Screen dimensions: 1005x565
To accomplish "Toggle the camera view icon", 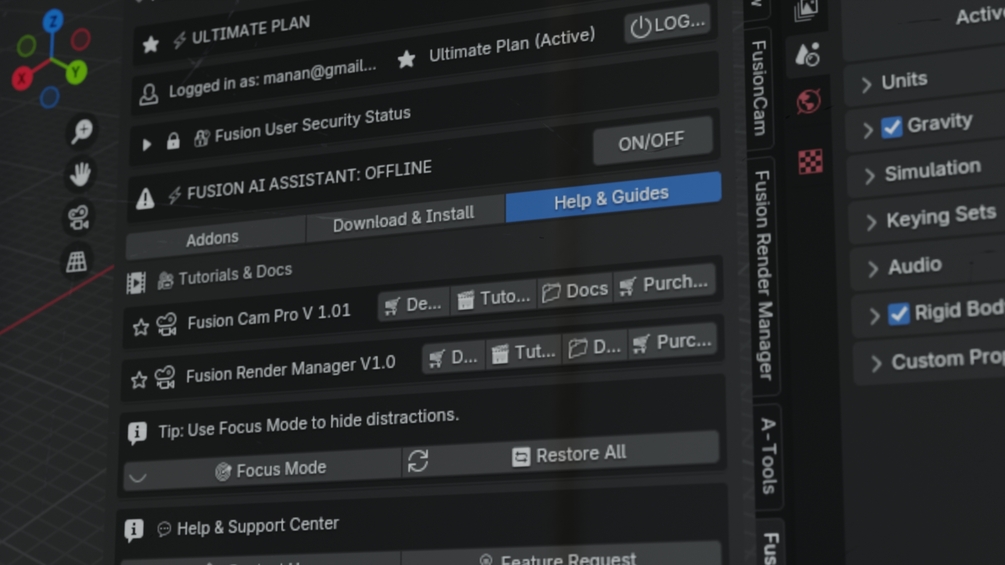I will [x=78, y=218].
